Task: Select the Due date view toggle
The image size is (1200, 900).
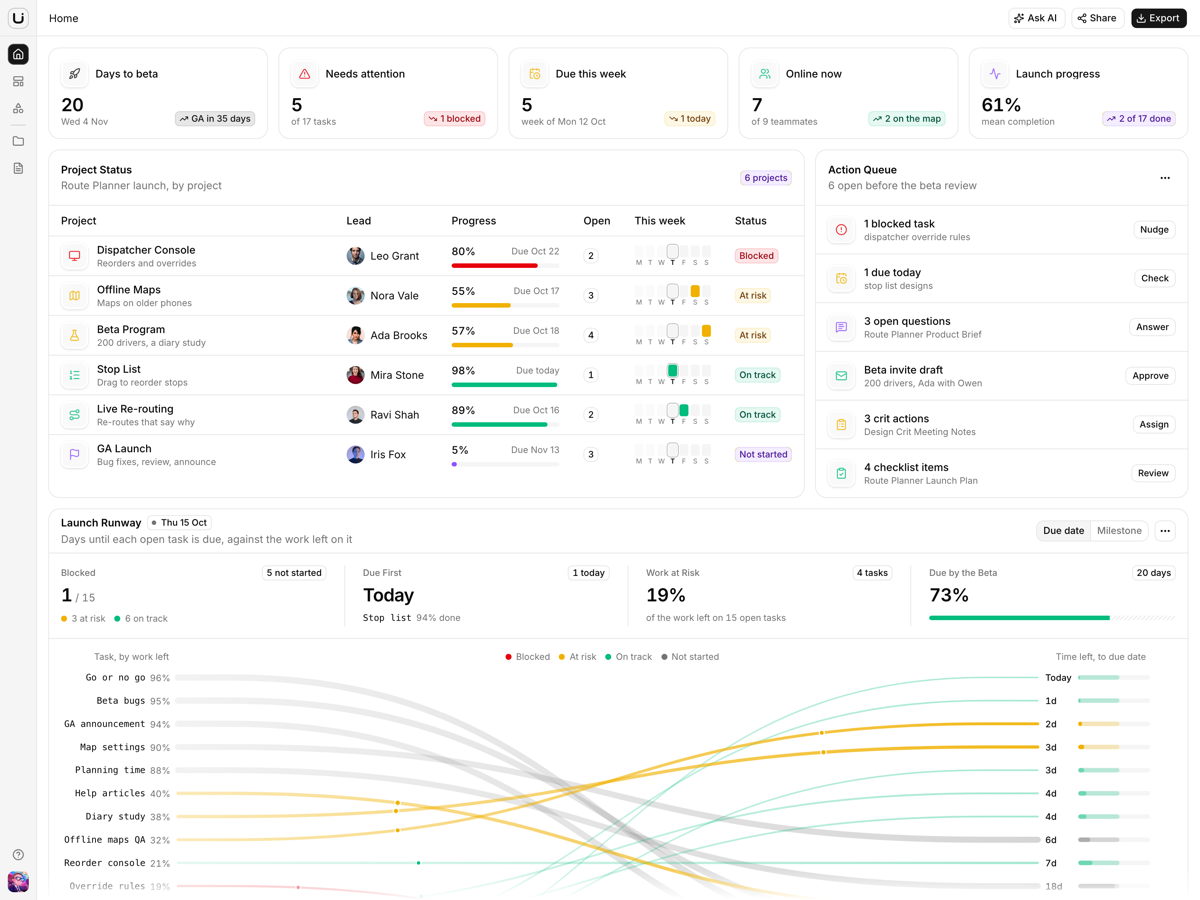Action: [x=1063, y=531]
